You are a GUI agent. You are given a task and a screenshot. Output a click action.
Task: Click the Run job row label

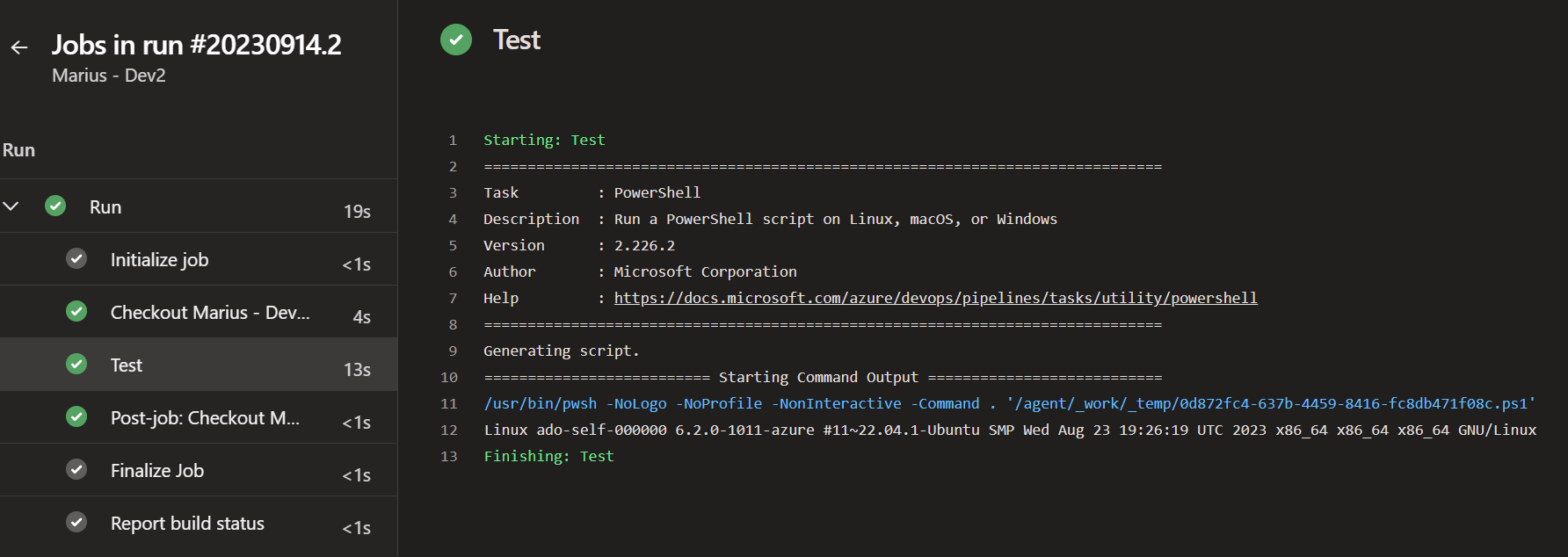[105, 207]
